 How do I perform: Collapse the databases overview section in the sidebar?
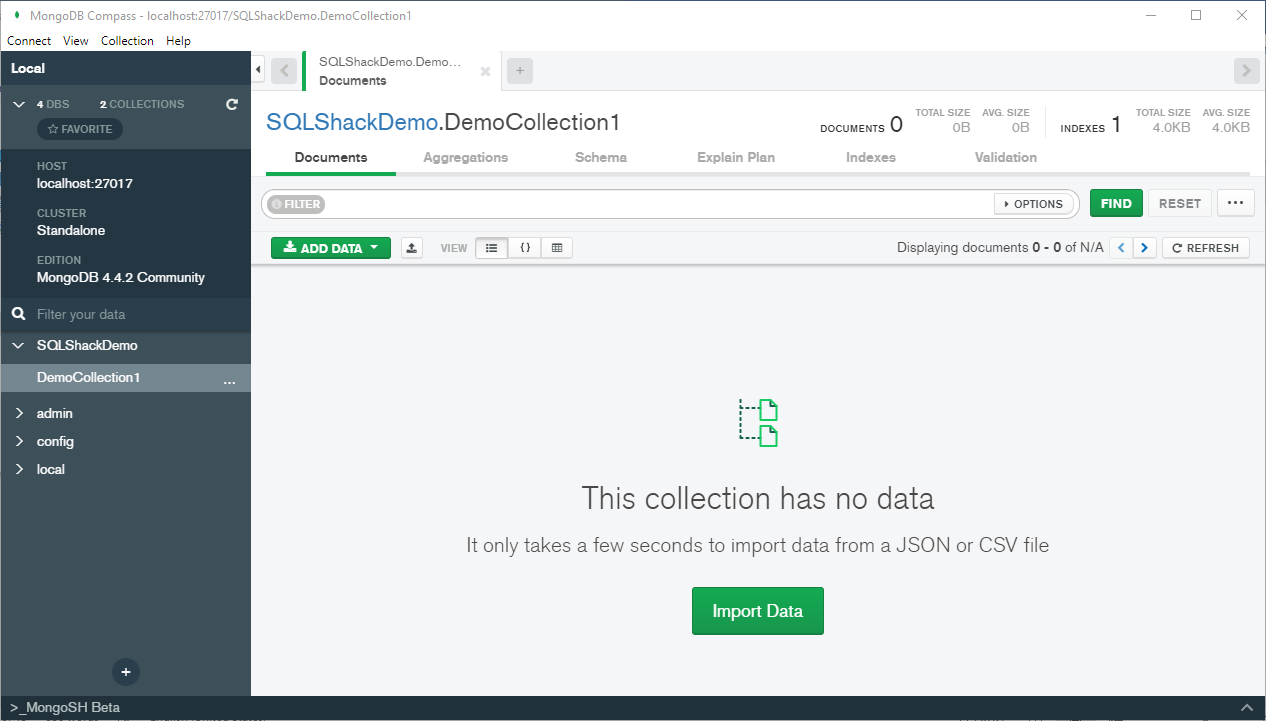pyautogui.click(x=18, y=104)
